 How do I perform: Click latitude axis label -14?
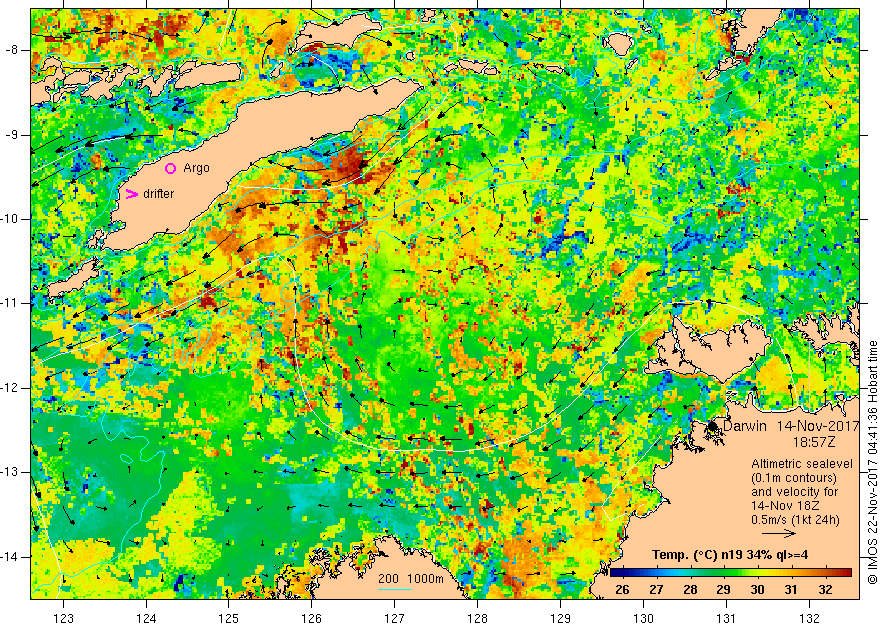pyautogui.click(x=11, y=557)
